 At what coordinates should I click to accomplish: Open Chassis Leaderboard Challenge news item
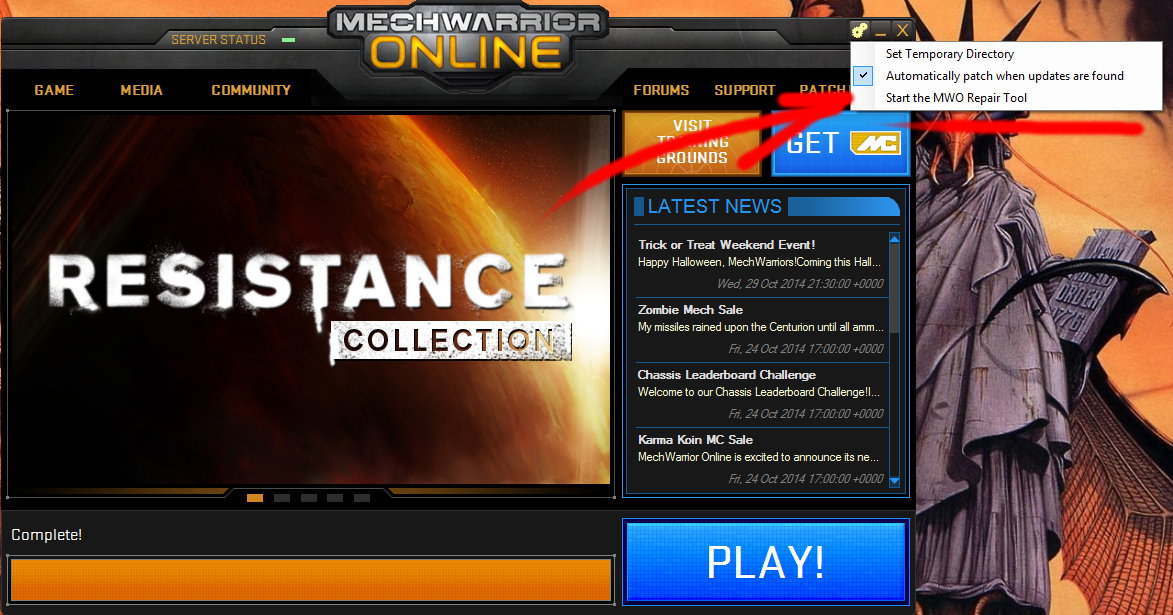(726, 375)
